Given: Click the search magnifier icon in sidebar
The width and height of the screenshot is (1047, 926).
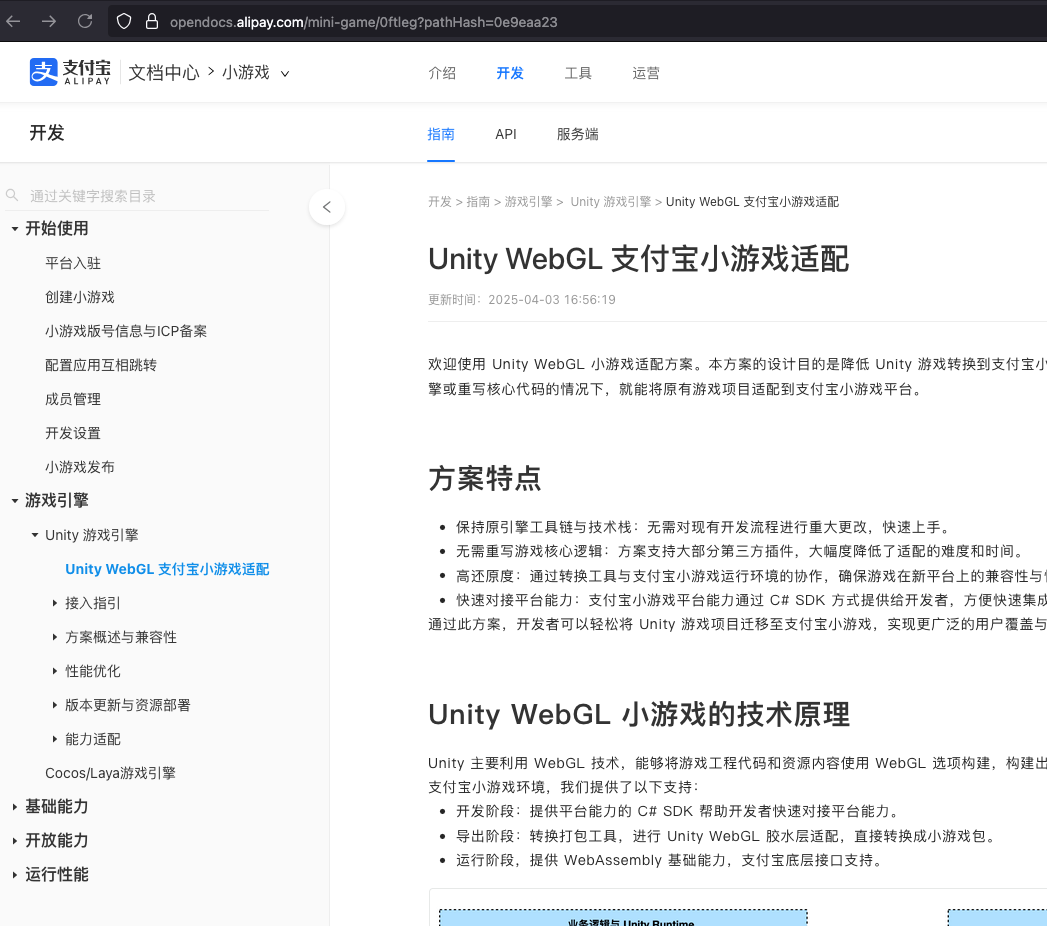Looking at the screenshot, I should pos(12,195).
